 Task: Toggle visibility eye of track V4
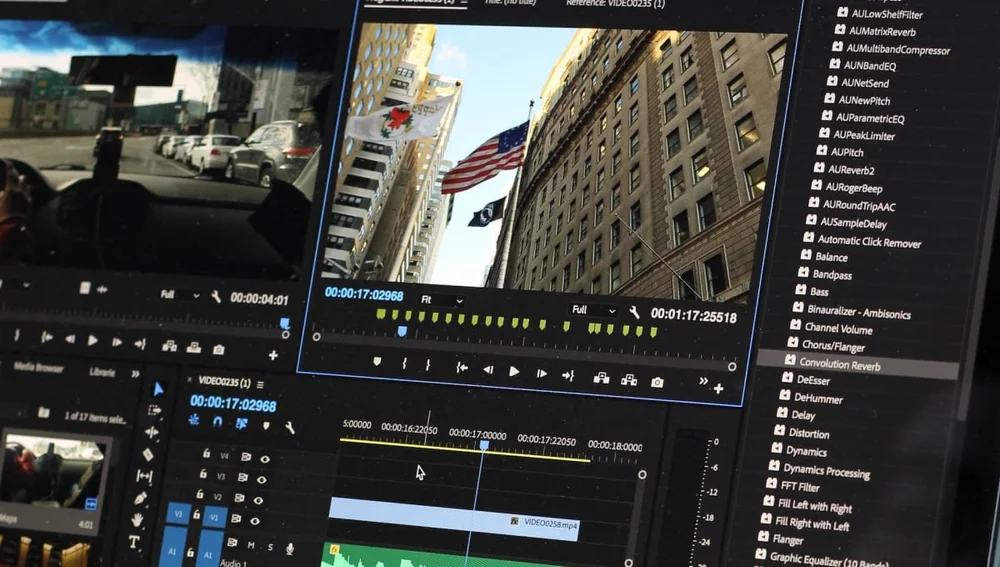pyautogui.click(x=265, y=459)
